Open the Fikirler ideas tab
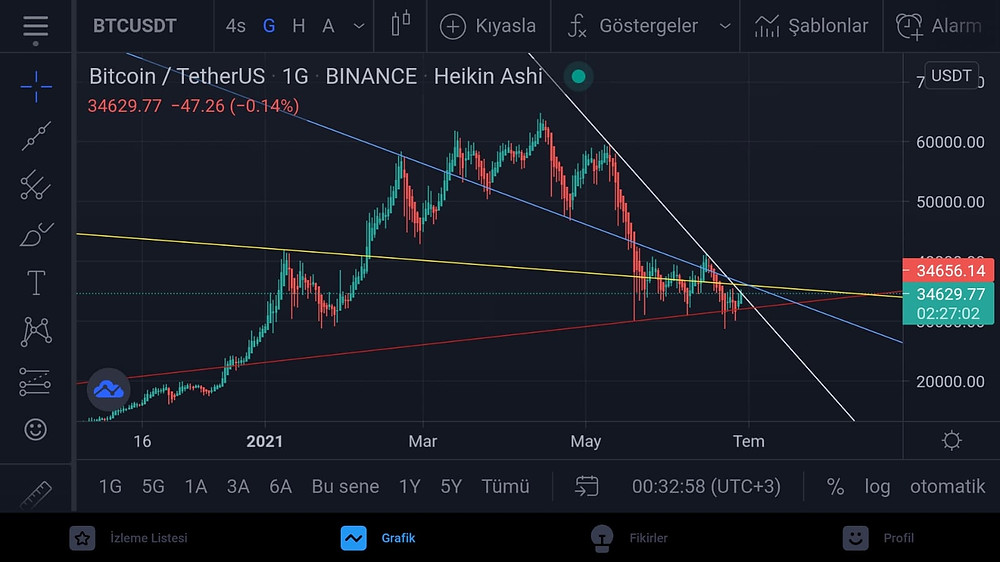Image resolution: width=1000 pixels, height=562 pixels. click(x=628, y=538)
